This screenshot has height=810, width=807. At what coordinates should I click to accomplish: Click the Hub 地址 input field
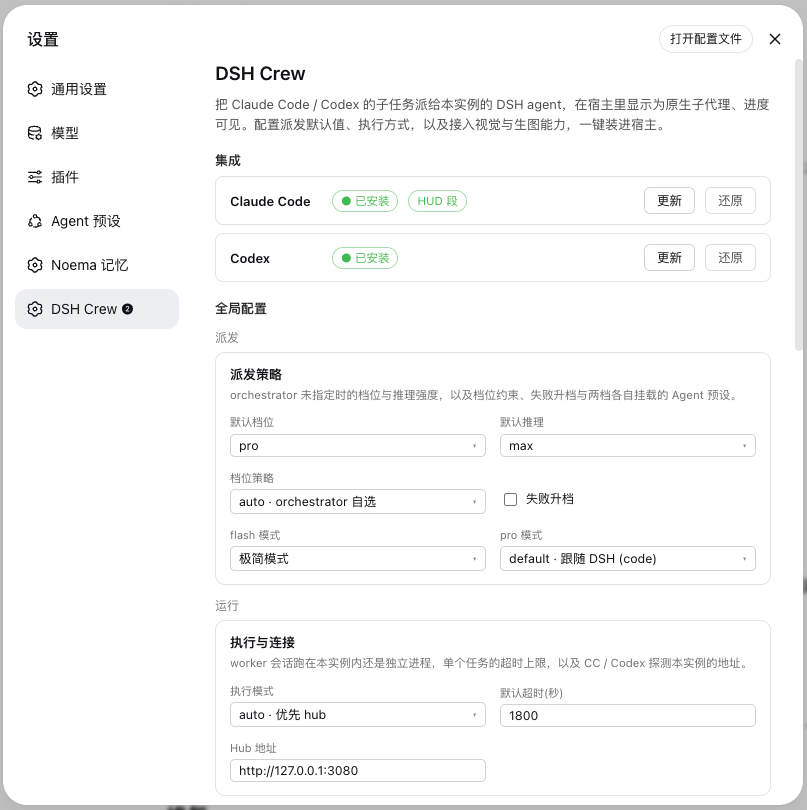click(358, 770)
